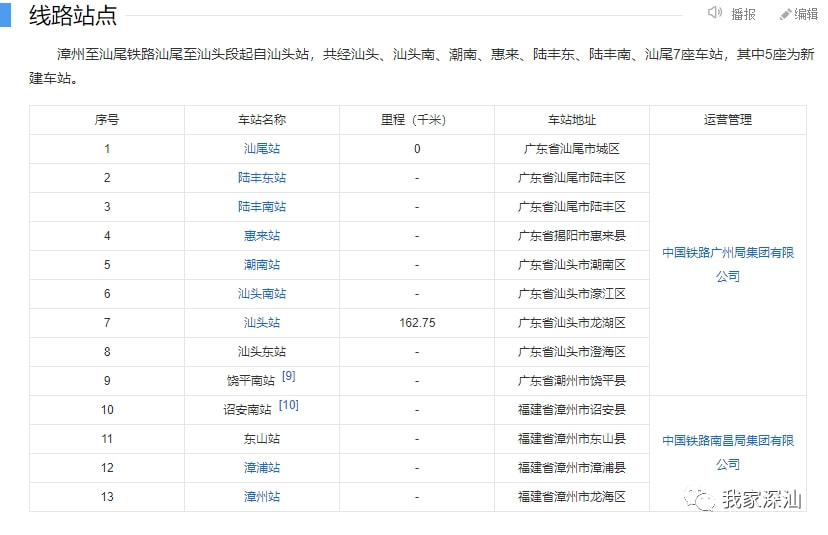This screenshot has width=828, height=535.
Task: Select the 东山站 cell in row 11
Action: click(262, 439)
